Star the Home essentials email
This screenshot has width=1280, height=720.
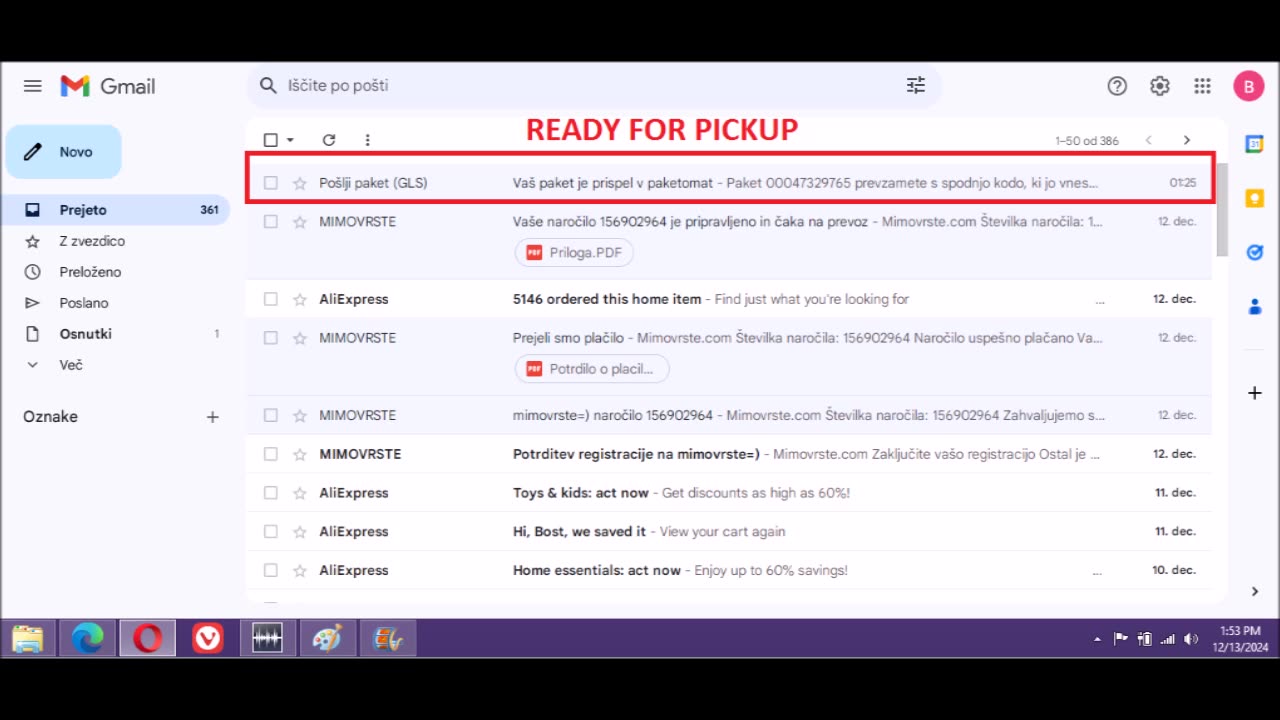[x=299, y=570]
